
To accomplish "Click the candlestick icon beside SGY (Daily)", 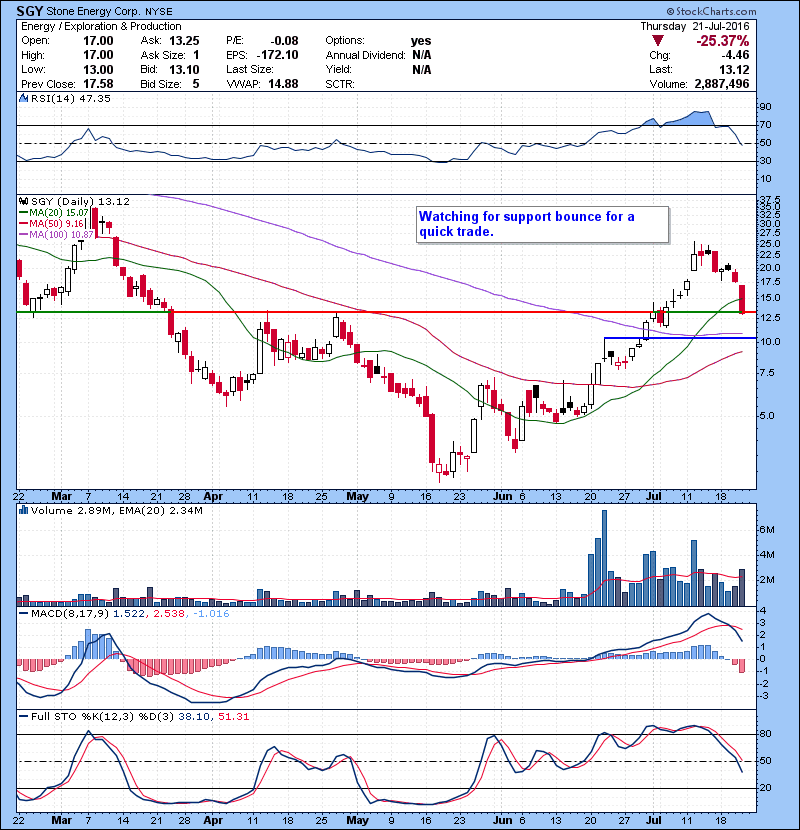I will click(23, 201).
